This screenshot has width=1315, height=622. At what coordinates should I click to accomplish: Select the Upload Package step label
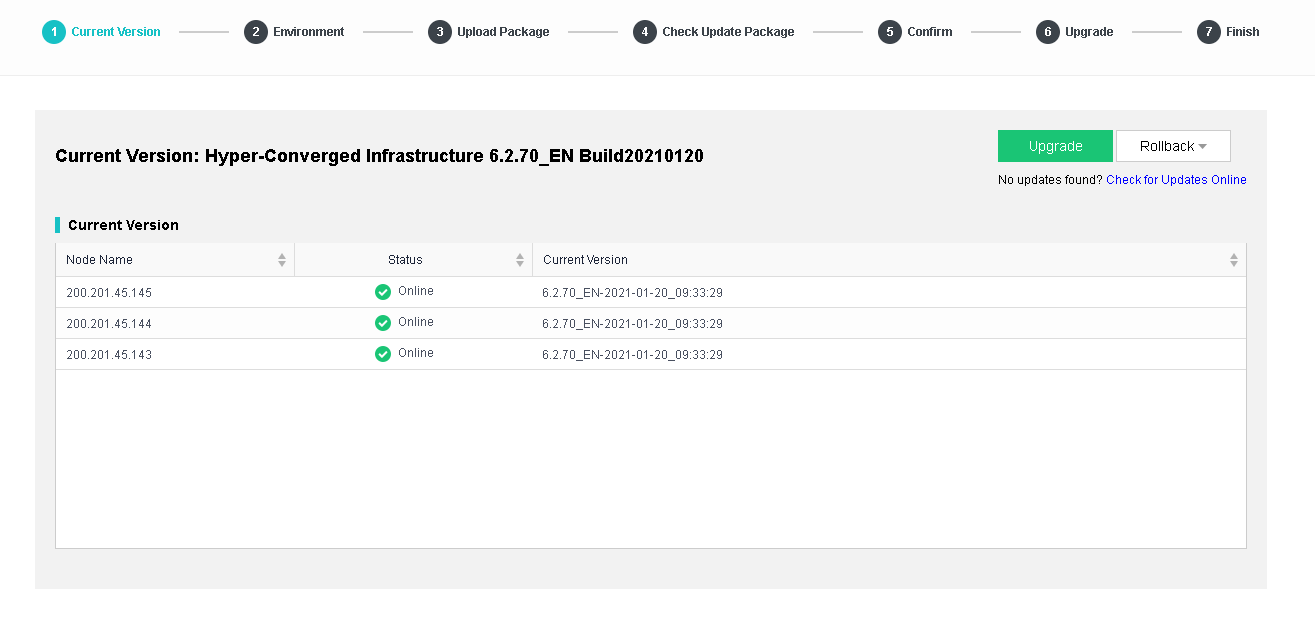tap(503, 32)
